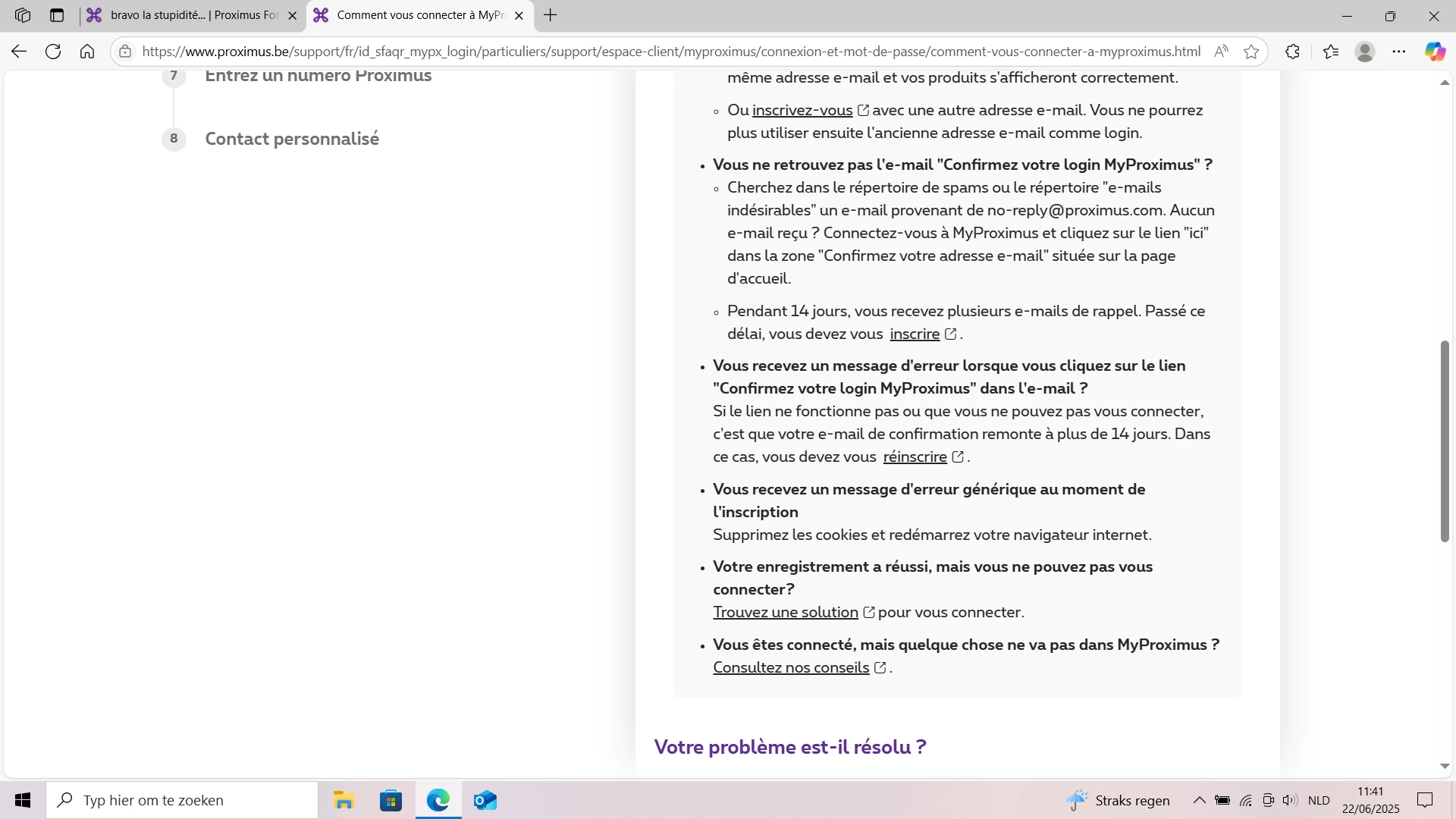1456x819 pixels.
Task: Open the Workspaces icon
Action: 23,15
